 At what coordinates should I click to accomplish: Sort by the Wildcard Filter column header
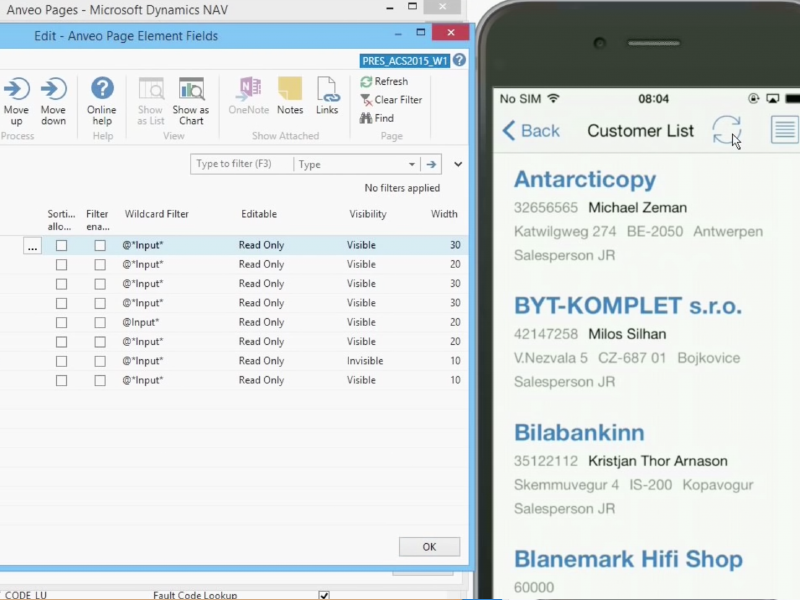(157, 214)
